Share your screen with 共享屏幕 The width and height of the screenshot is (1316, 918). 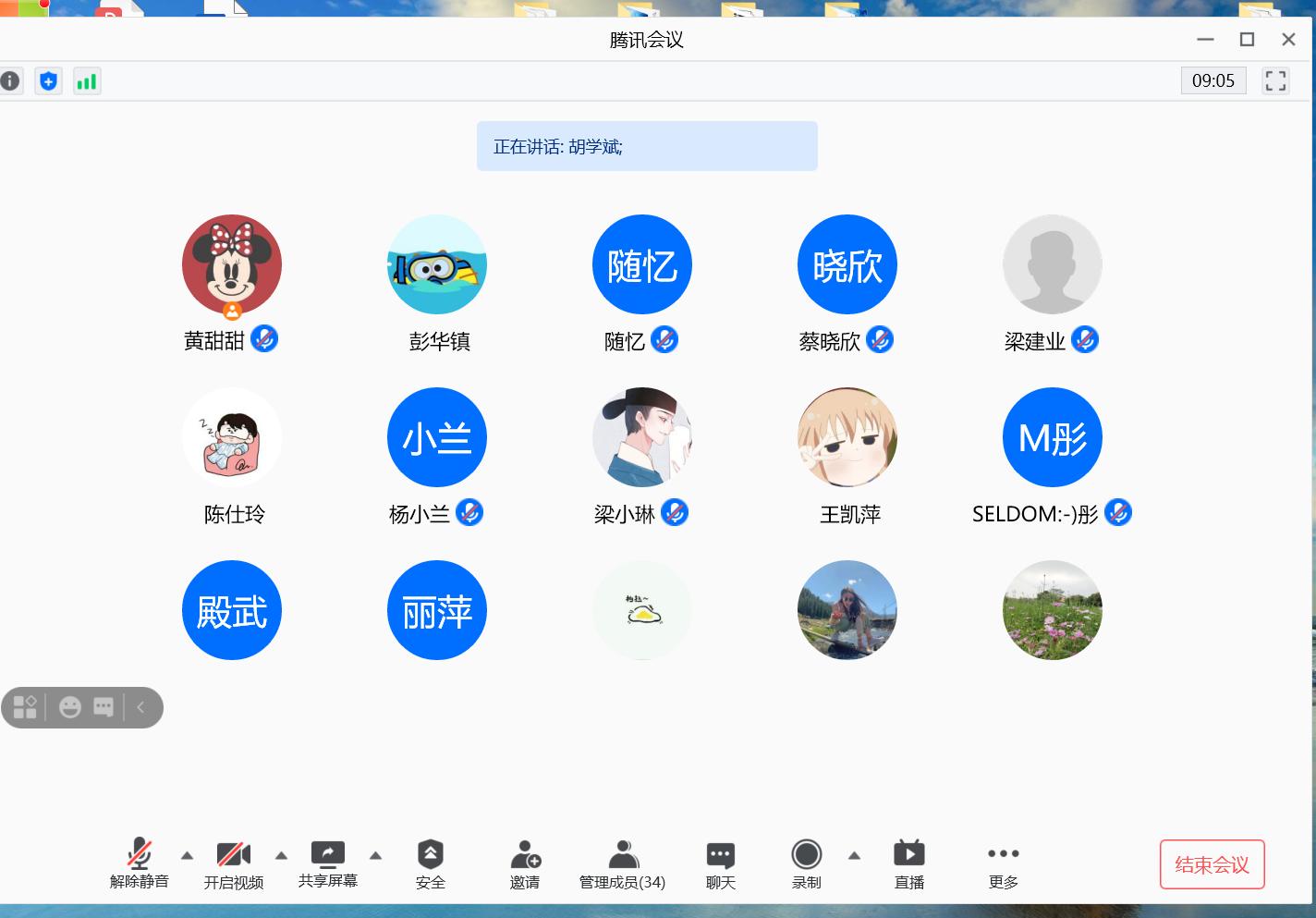(x=328, y=863)
